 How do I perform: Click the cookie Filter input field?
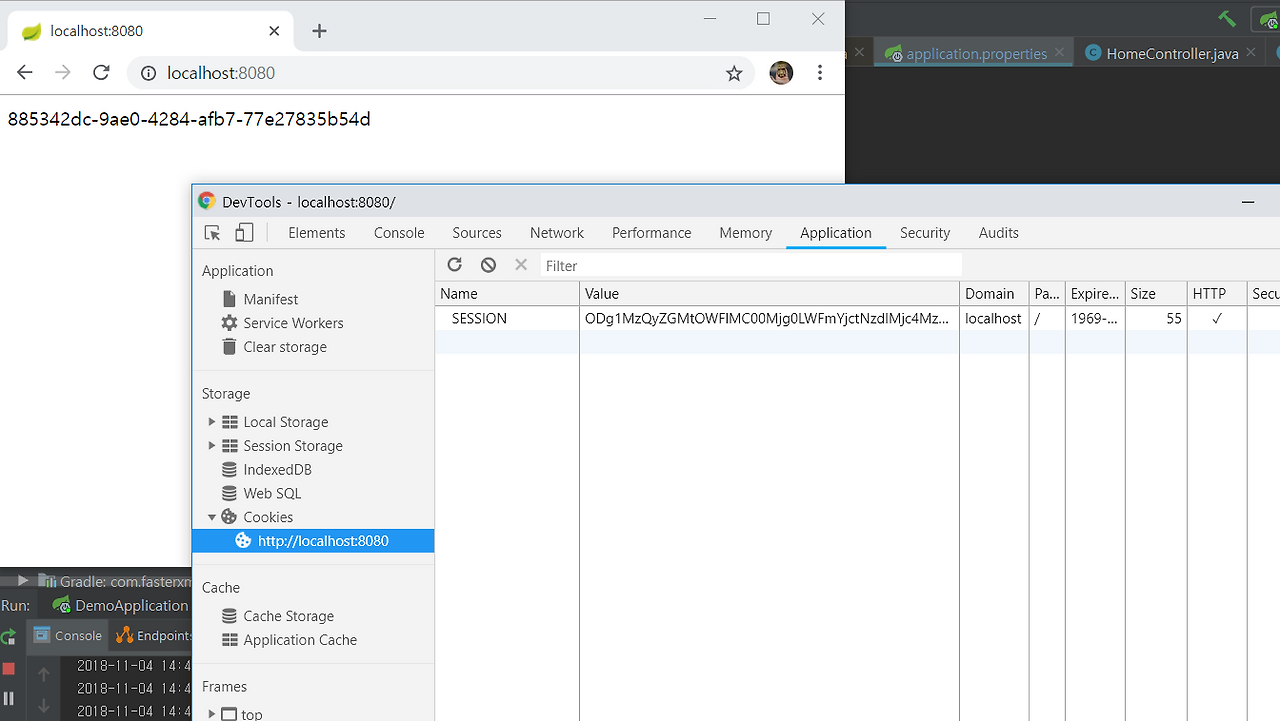click(751, 265)
